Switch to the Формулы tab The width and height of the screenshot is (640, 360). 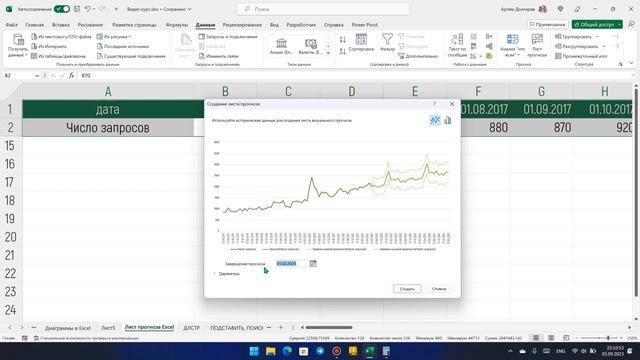[177, 25]
